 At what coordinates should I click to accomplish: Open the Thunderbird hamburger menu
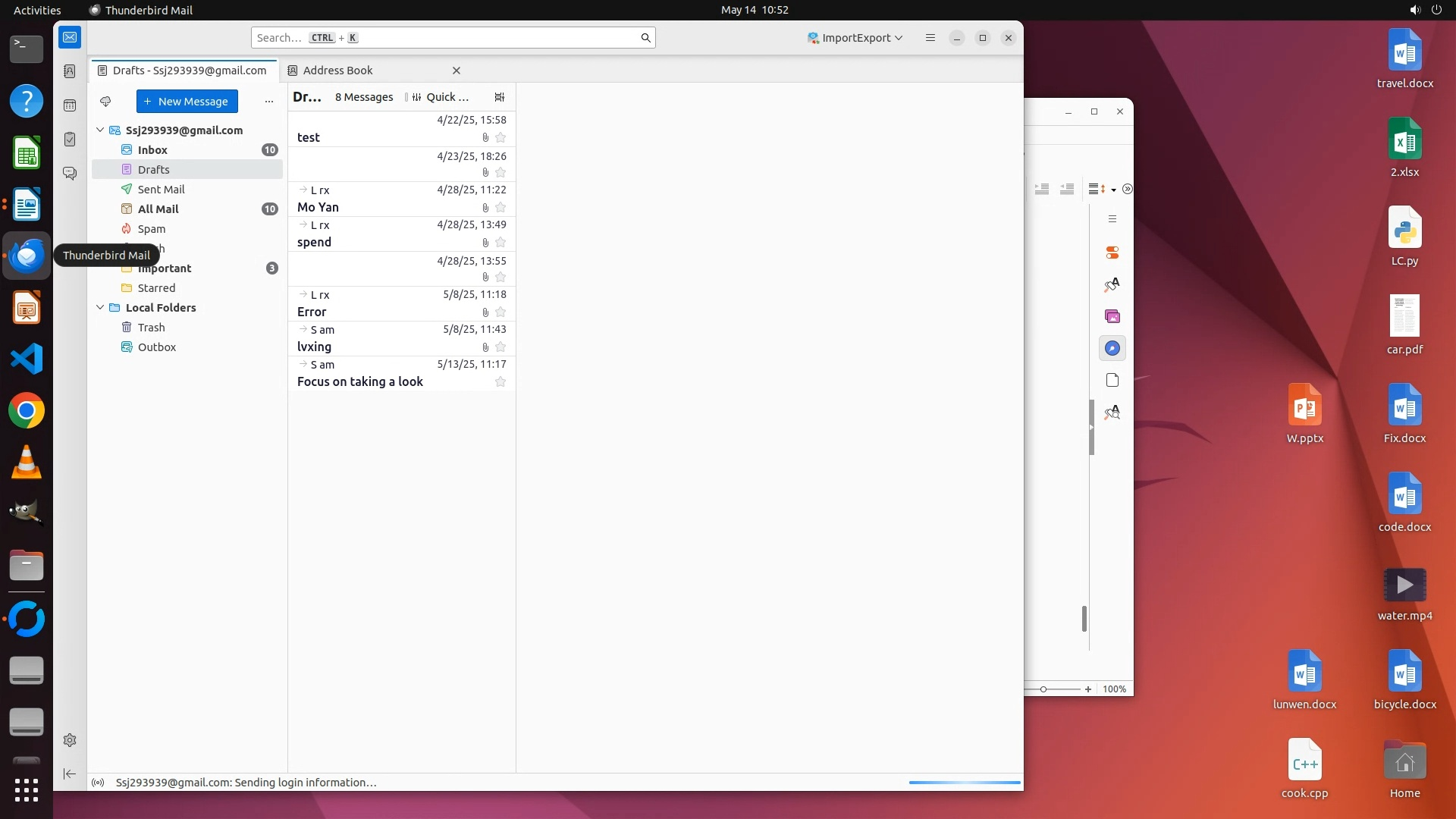pyautogui.click(x=930, y=38)
